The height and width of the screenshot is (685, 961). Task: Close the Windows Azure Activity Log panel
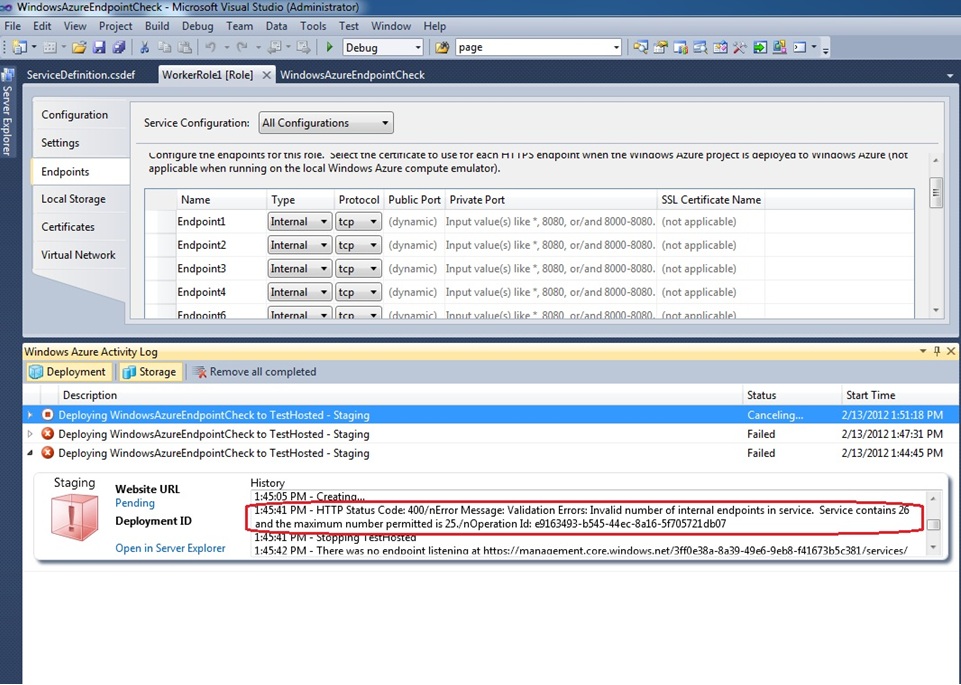(951, 351)
